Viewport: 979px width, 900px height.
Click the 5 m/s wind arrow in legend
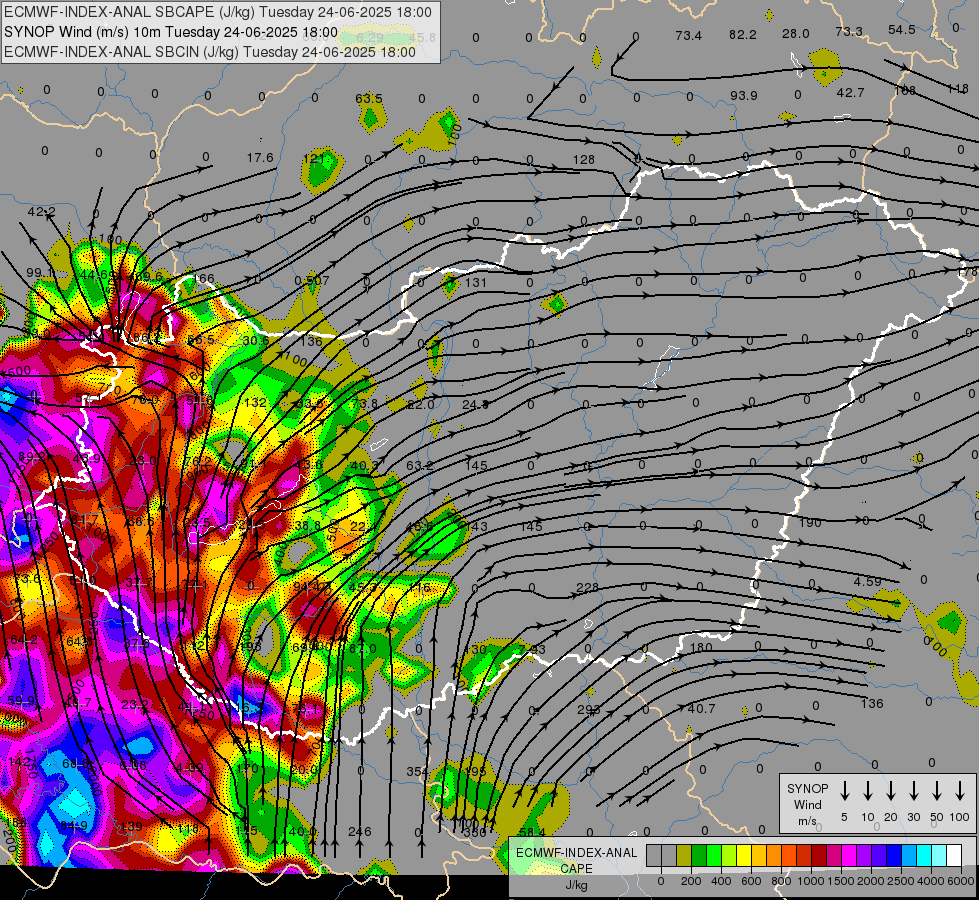coord(845,790)
